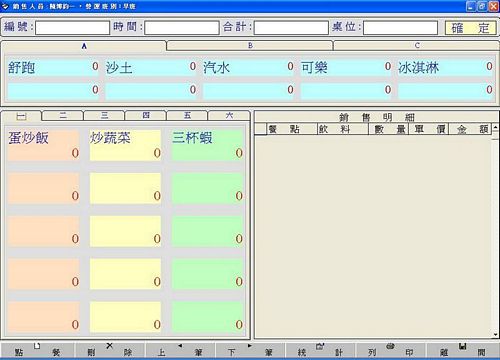This screenshot has width=500, height=360.
Task: Switch to drink tab C
Action: pyautogui.click(x=417, y=45)
